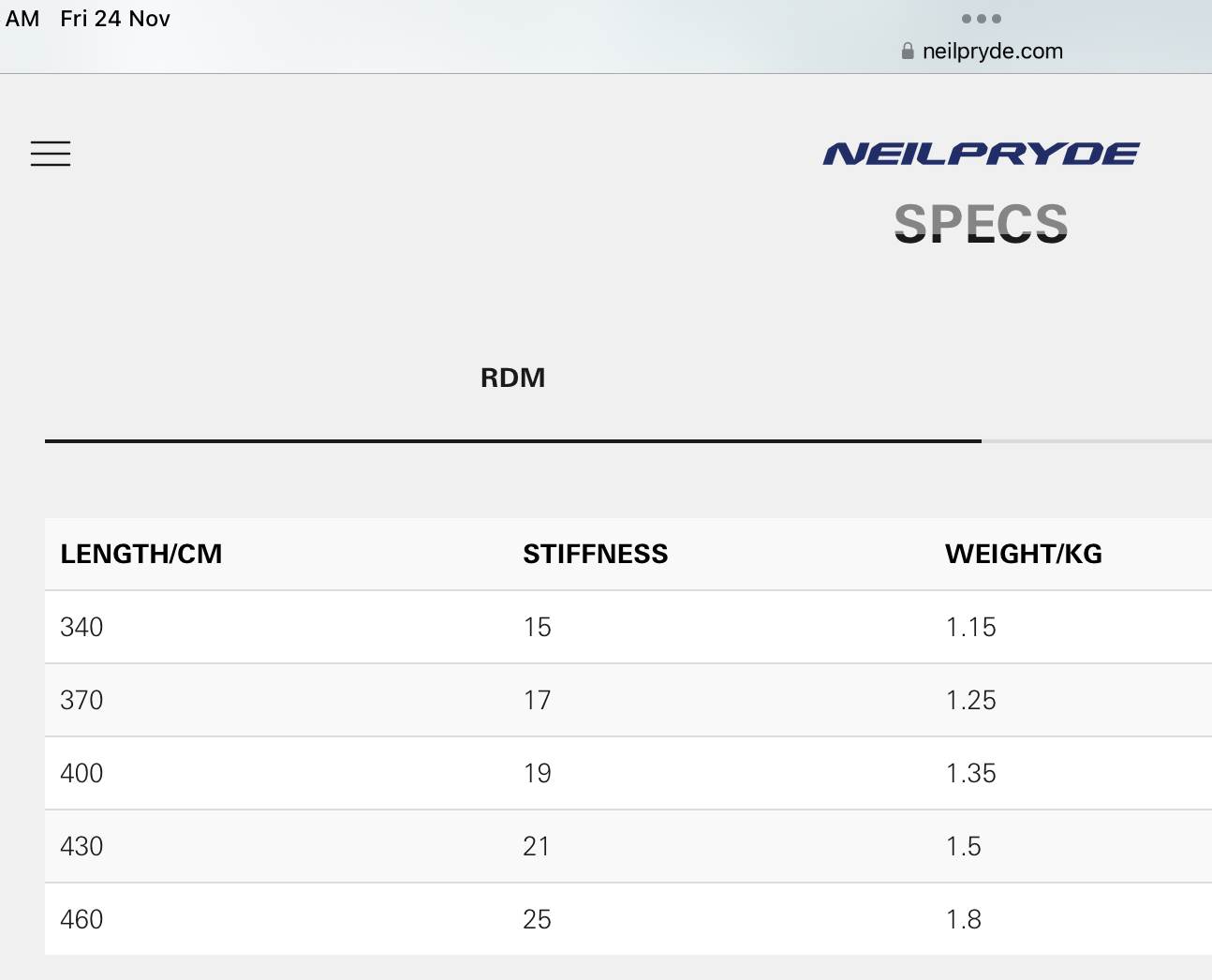Click stiffness value 25
Viewport: 1212px width, 980px height.
point(537,919)
